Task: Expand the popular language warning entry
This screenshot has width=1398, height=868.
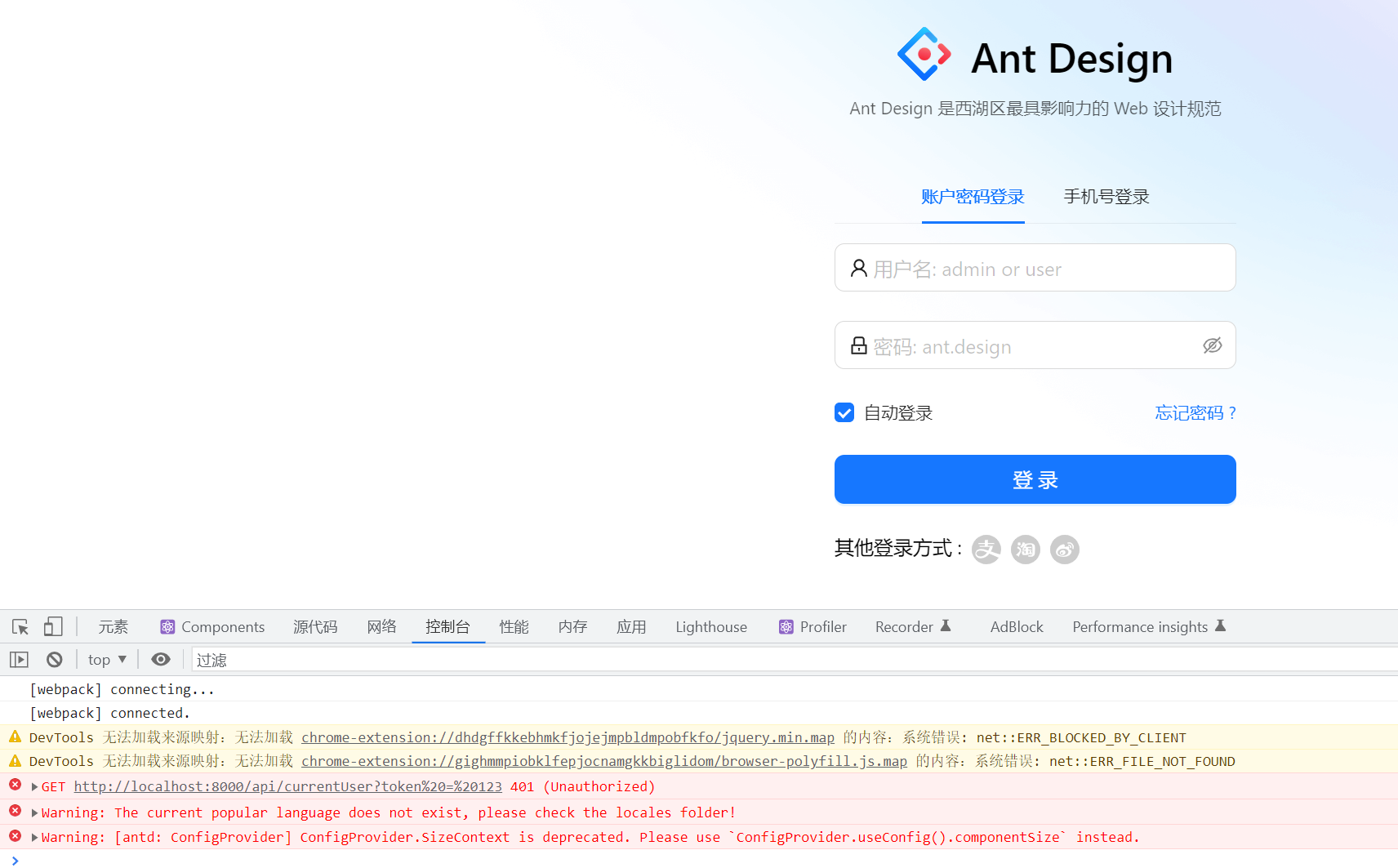Action: [x=35, y=813]
